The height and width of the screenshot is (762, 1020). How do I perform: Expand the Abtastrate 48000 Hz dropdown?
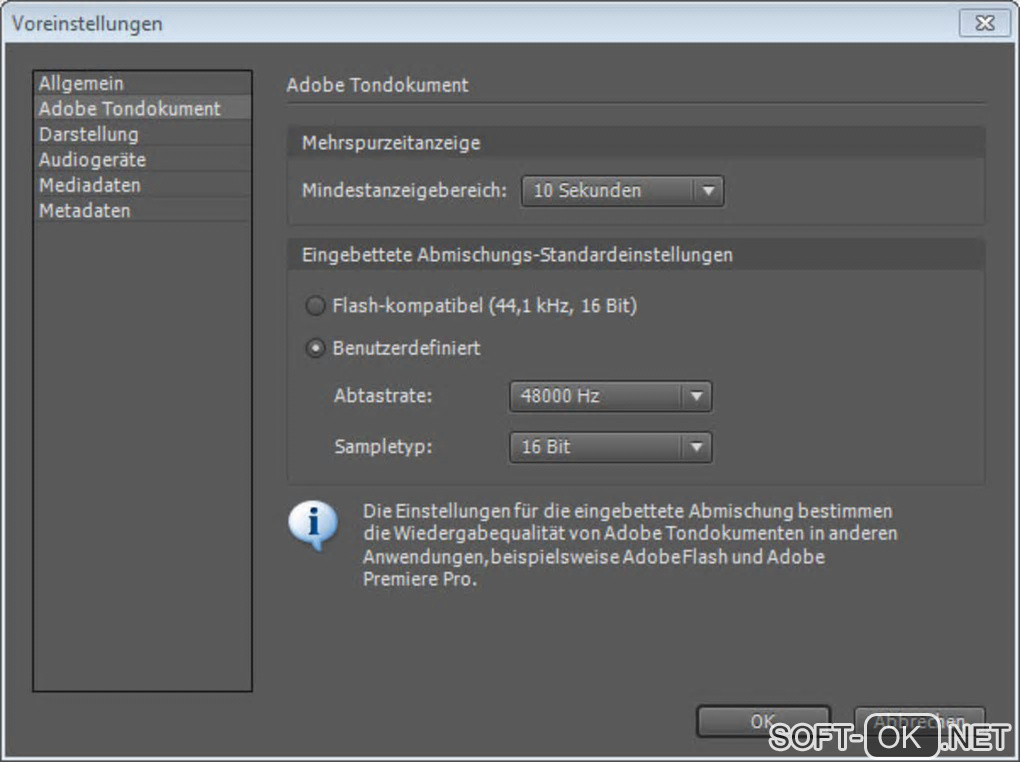(611, 396)
